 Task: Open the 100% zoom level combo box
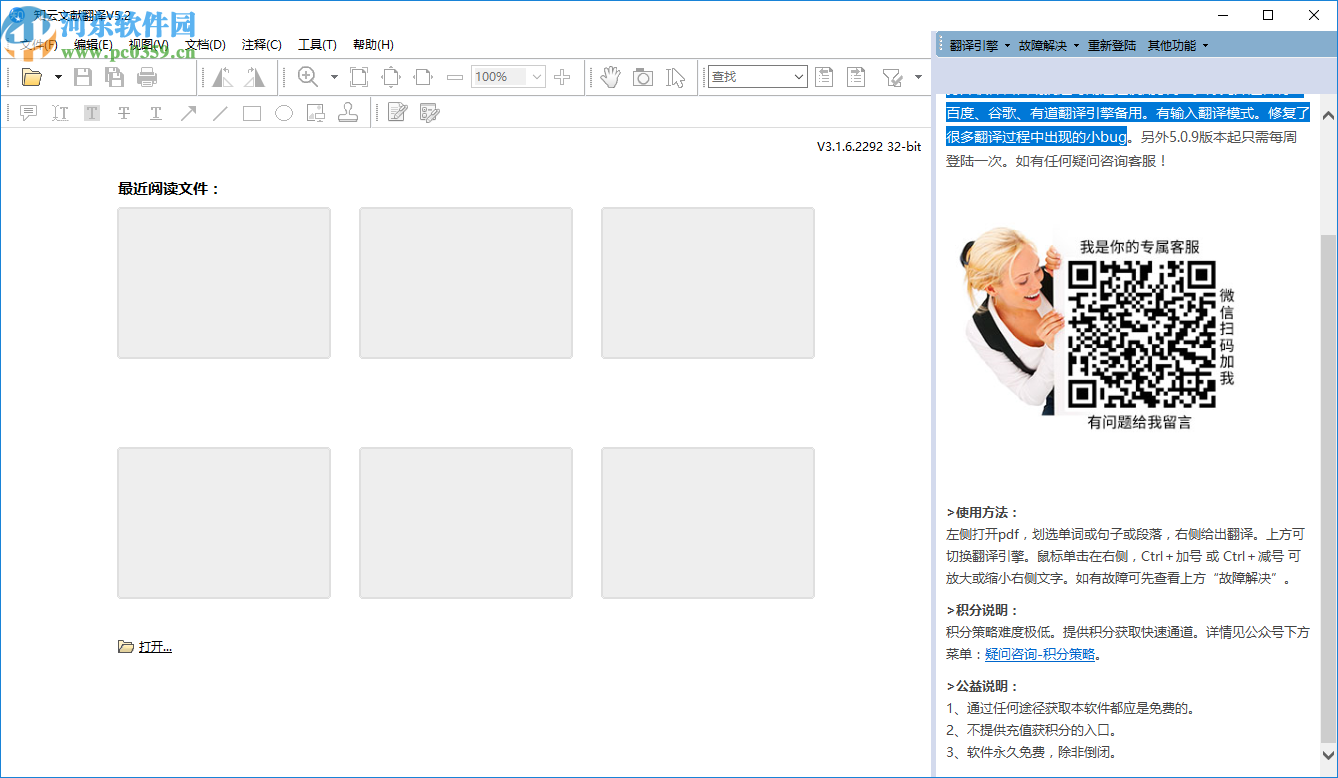point(509,77)
